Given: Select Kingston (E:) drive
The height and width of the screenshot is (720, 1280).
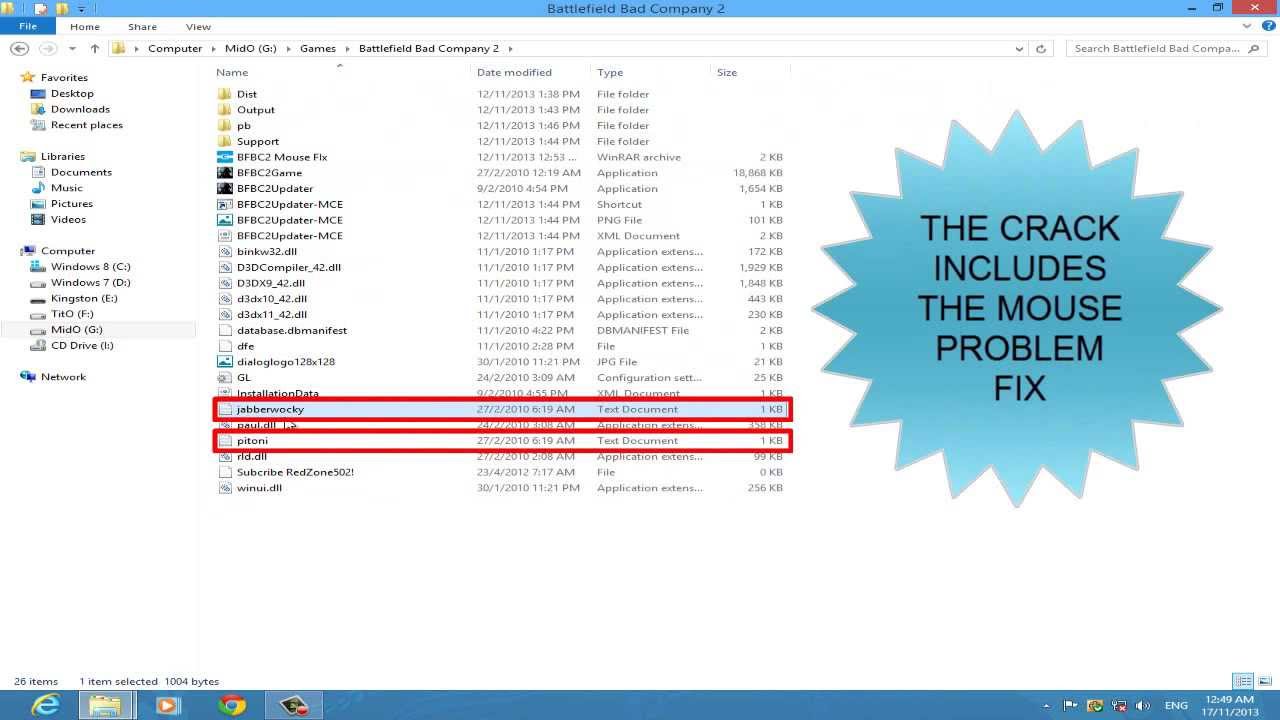Looking at the screenshot, I should [x=83, y=298].
